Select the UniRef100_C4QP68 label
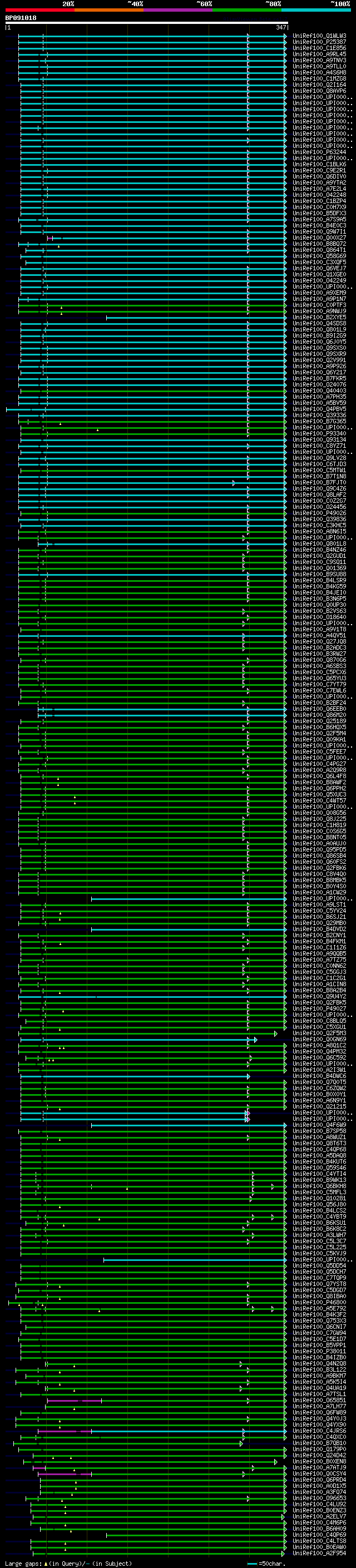Viewport: 356px width, 1568px height. click(x=319, y=1149)
